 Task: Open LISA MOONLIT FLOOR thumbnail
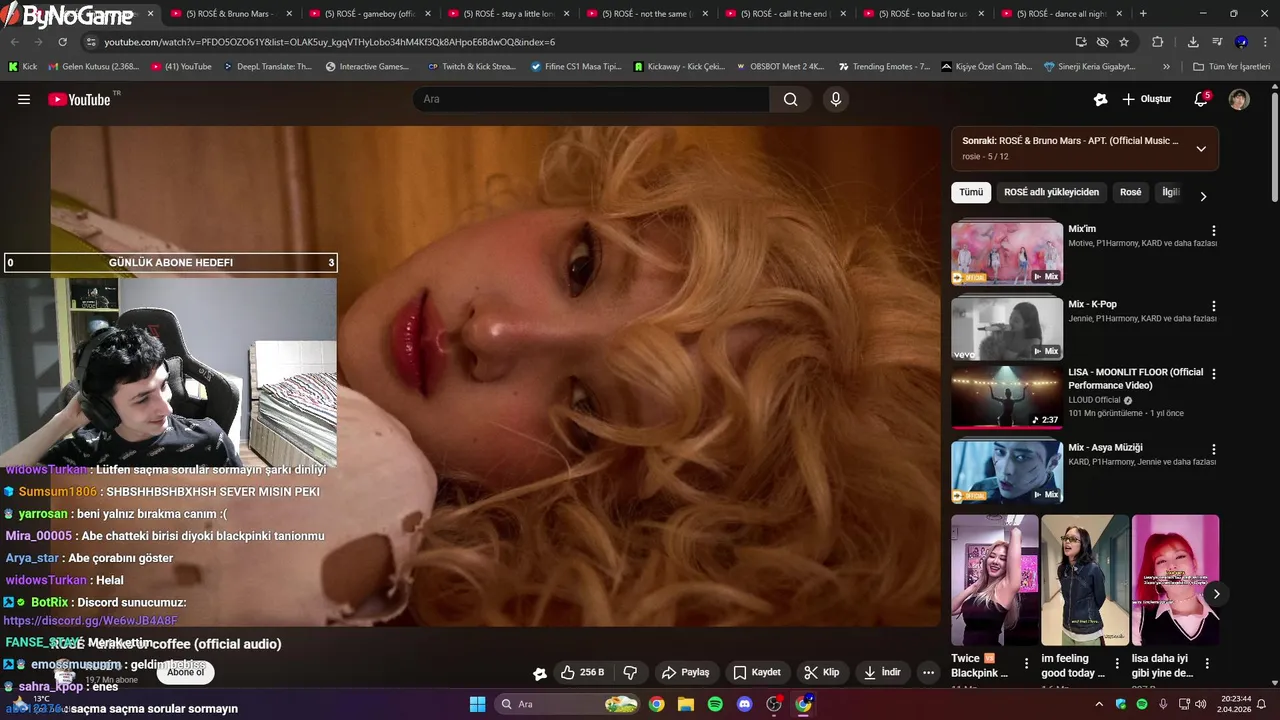pyautogui.click(x=1007, y=397)
